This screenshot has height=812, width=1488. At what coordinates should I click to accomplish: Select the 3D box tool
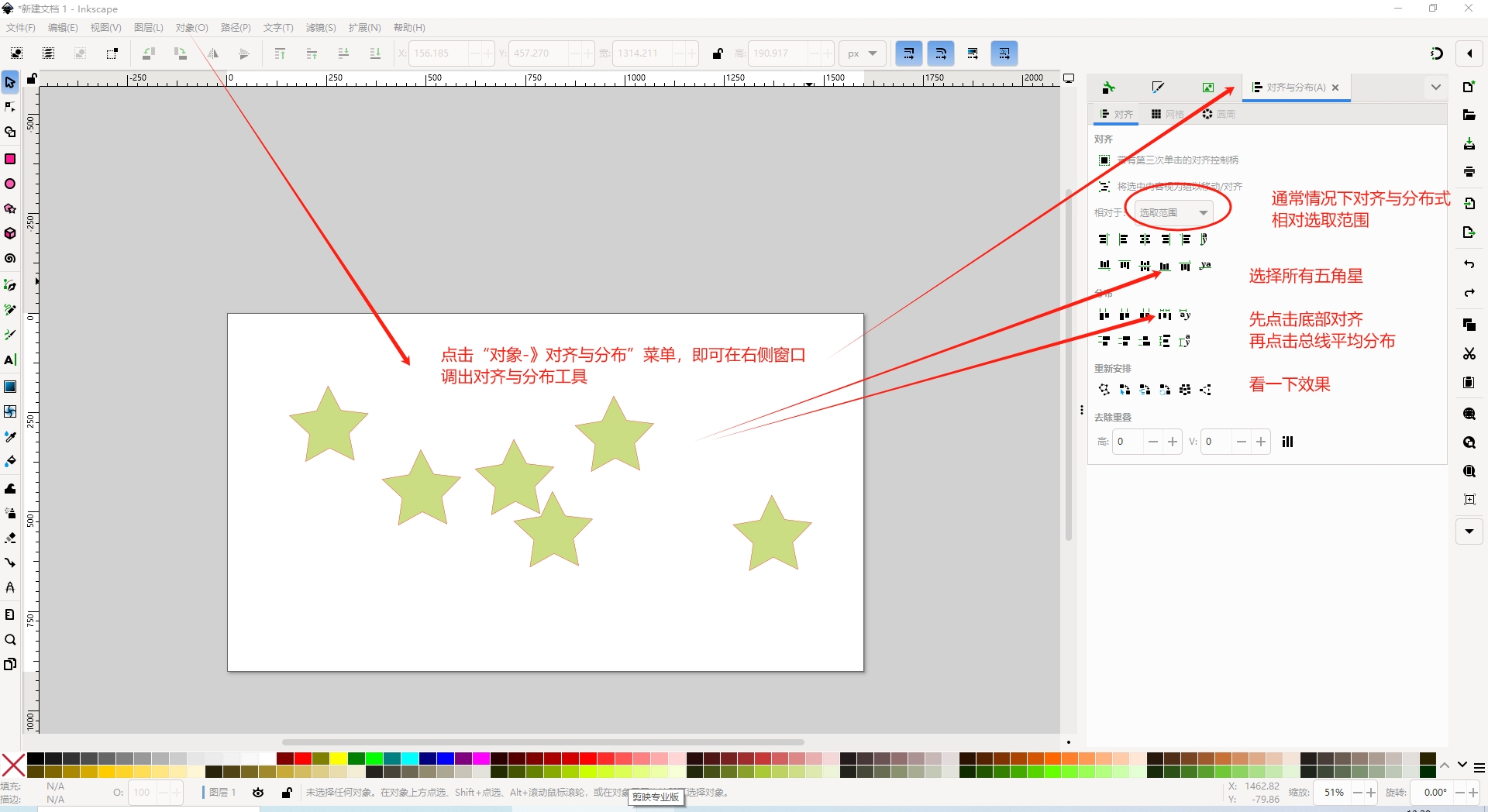(x=10, y=233)
